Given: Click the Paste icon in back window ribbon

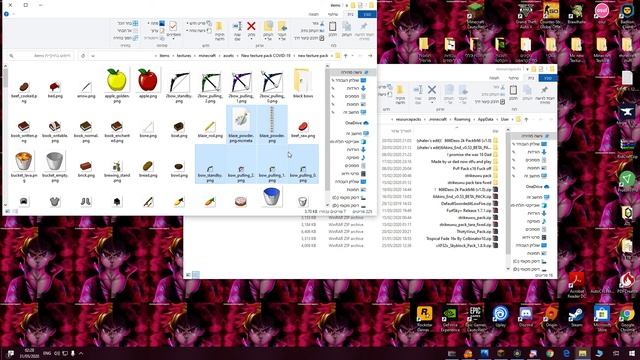Looking at the screenshot, I should pos(513,90).
